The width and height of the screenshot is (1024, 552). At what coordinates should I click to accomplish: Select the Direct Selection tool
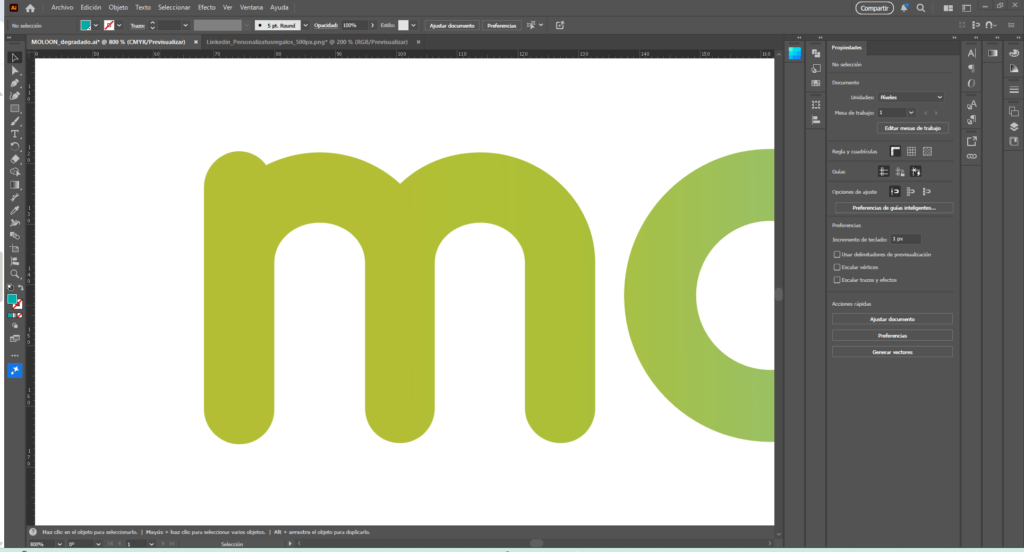(x=14, y=71)
